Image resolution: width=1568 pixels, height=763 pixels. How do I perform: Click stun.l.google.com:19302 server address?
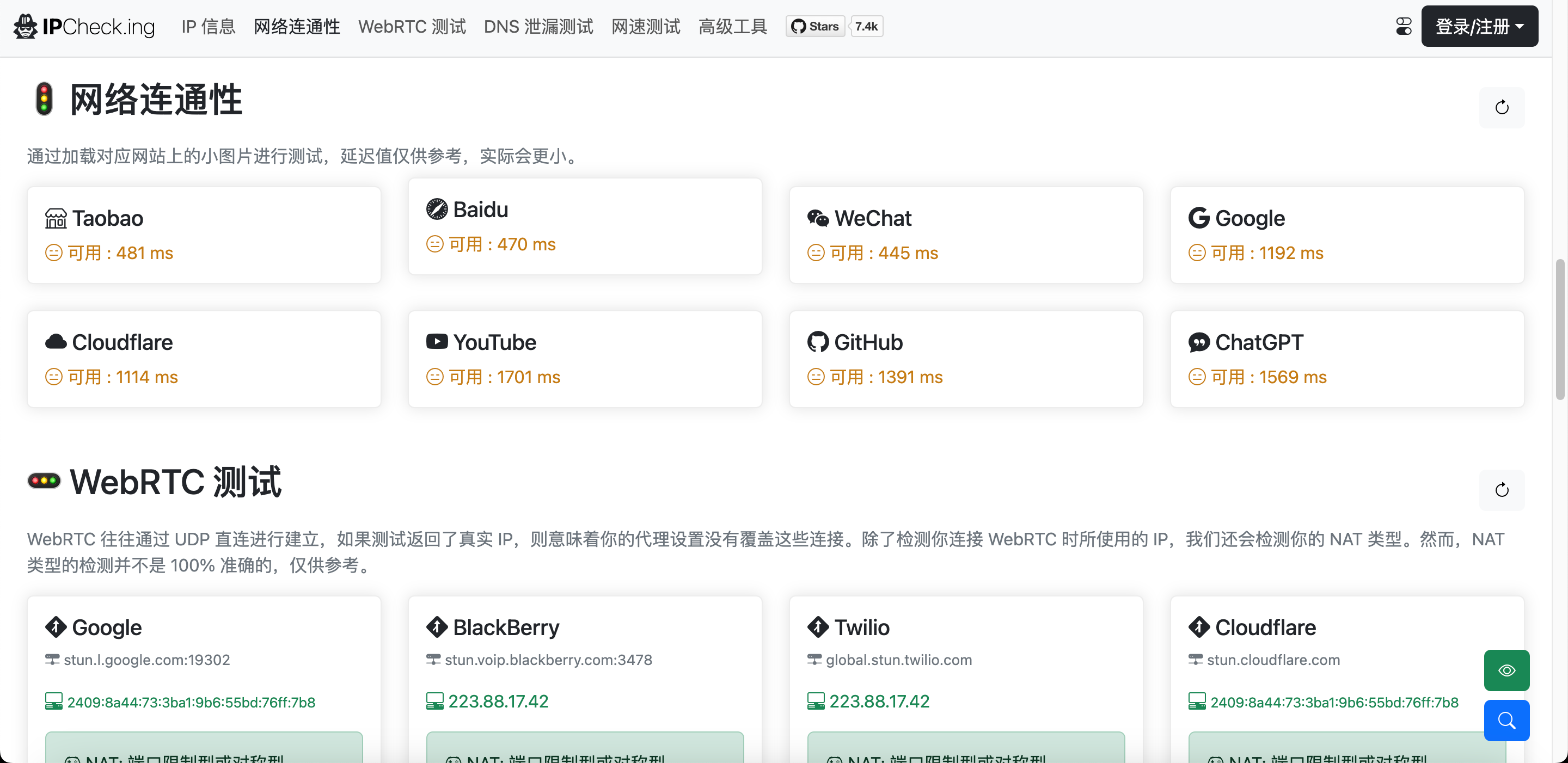click(x=146, y=660)
